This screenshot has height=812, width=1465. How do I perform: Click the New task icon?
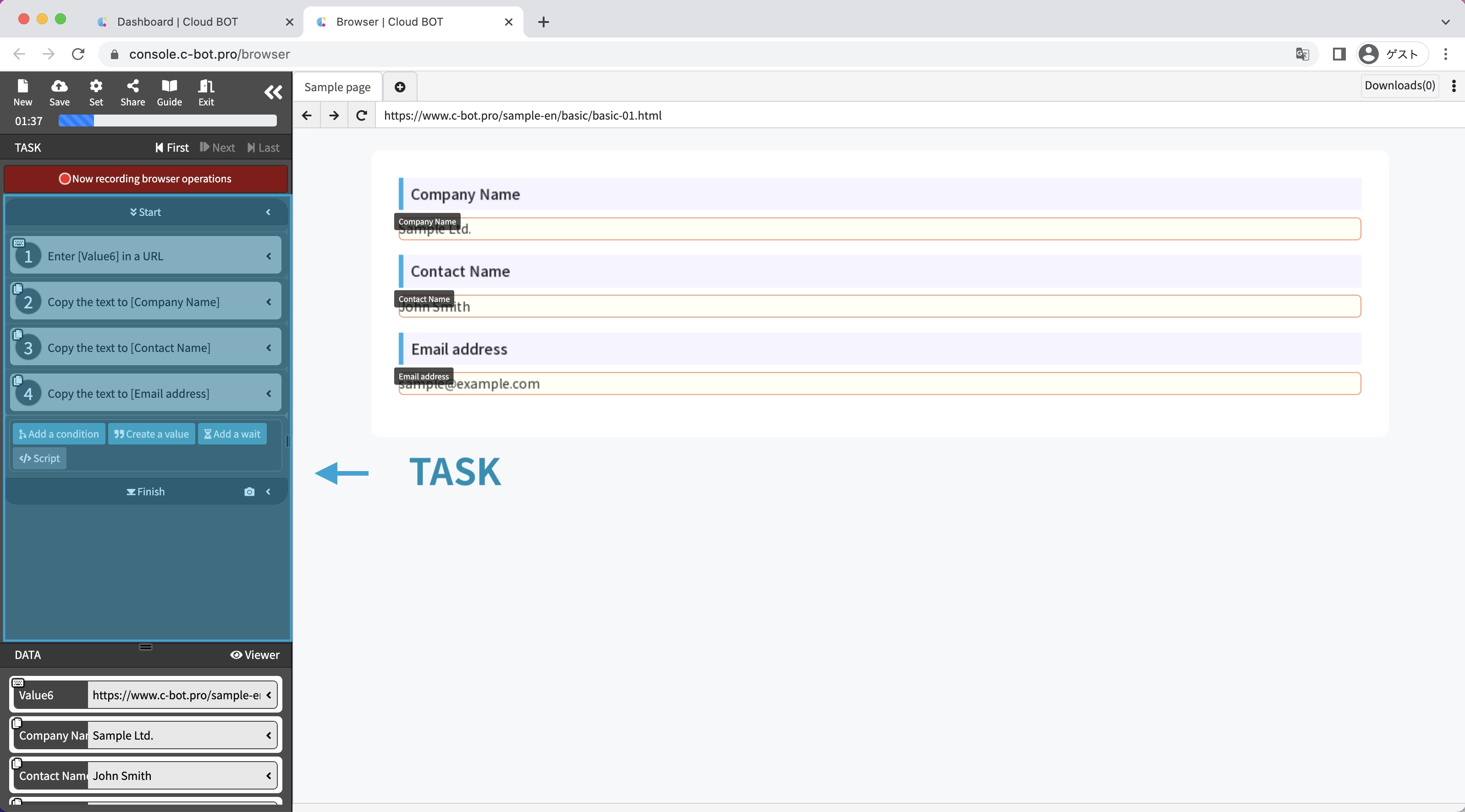click(x=23, y=92)
